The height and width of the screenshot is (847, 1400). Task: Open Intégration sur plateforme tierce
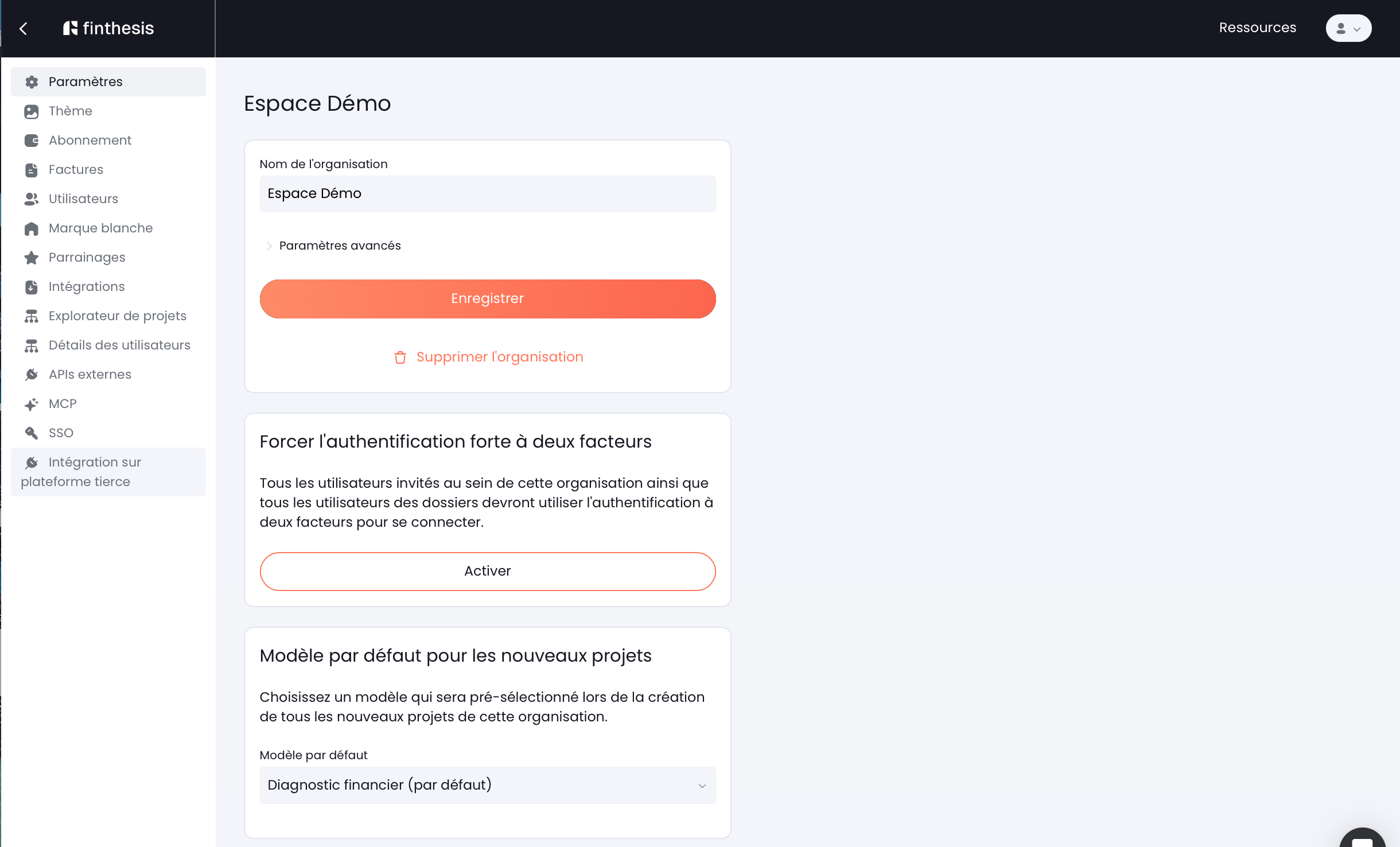click(108, 472)
